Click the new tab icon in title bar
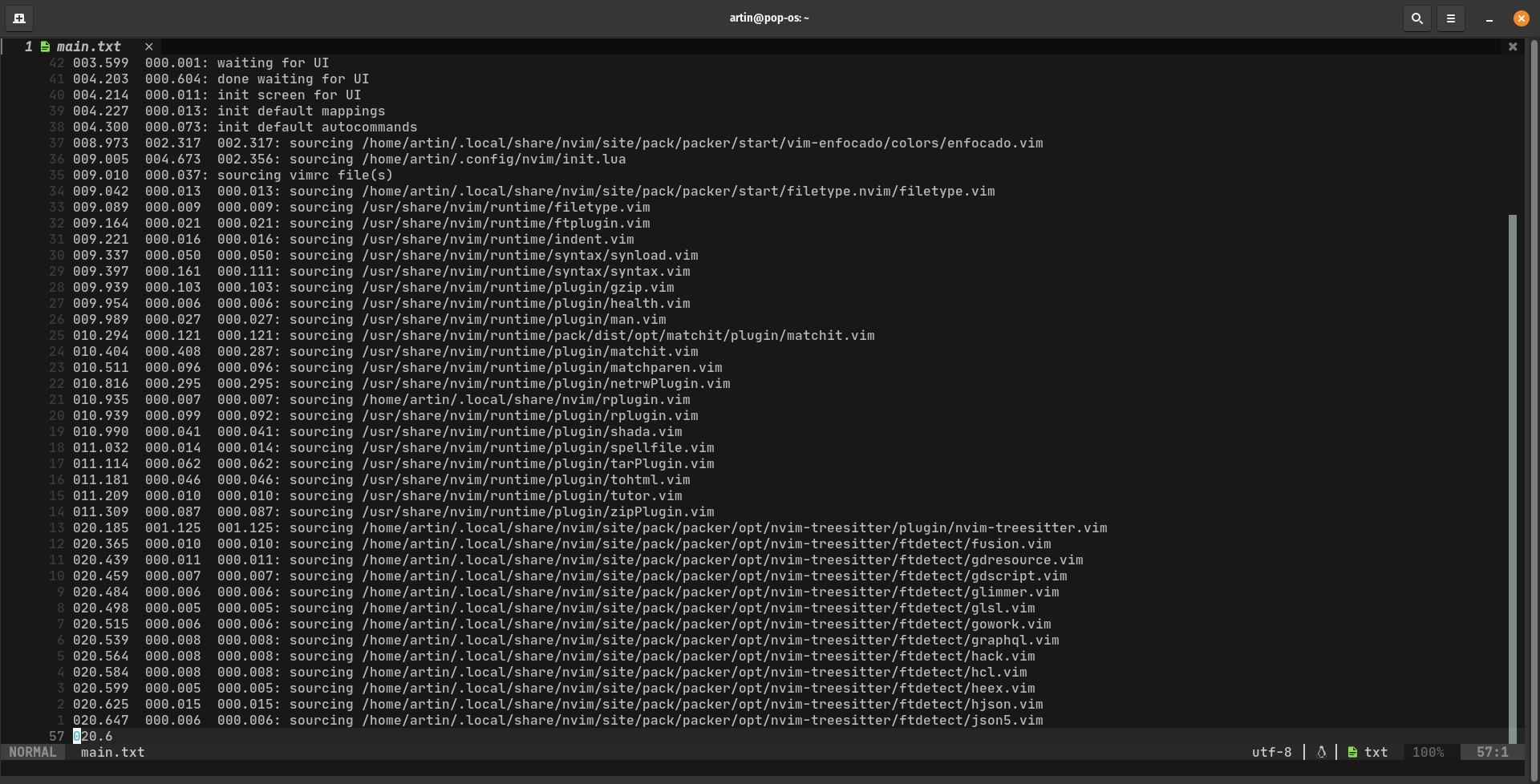 point(19,18)
